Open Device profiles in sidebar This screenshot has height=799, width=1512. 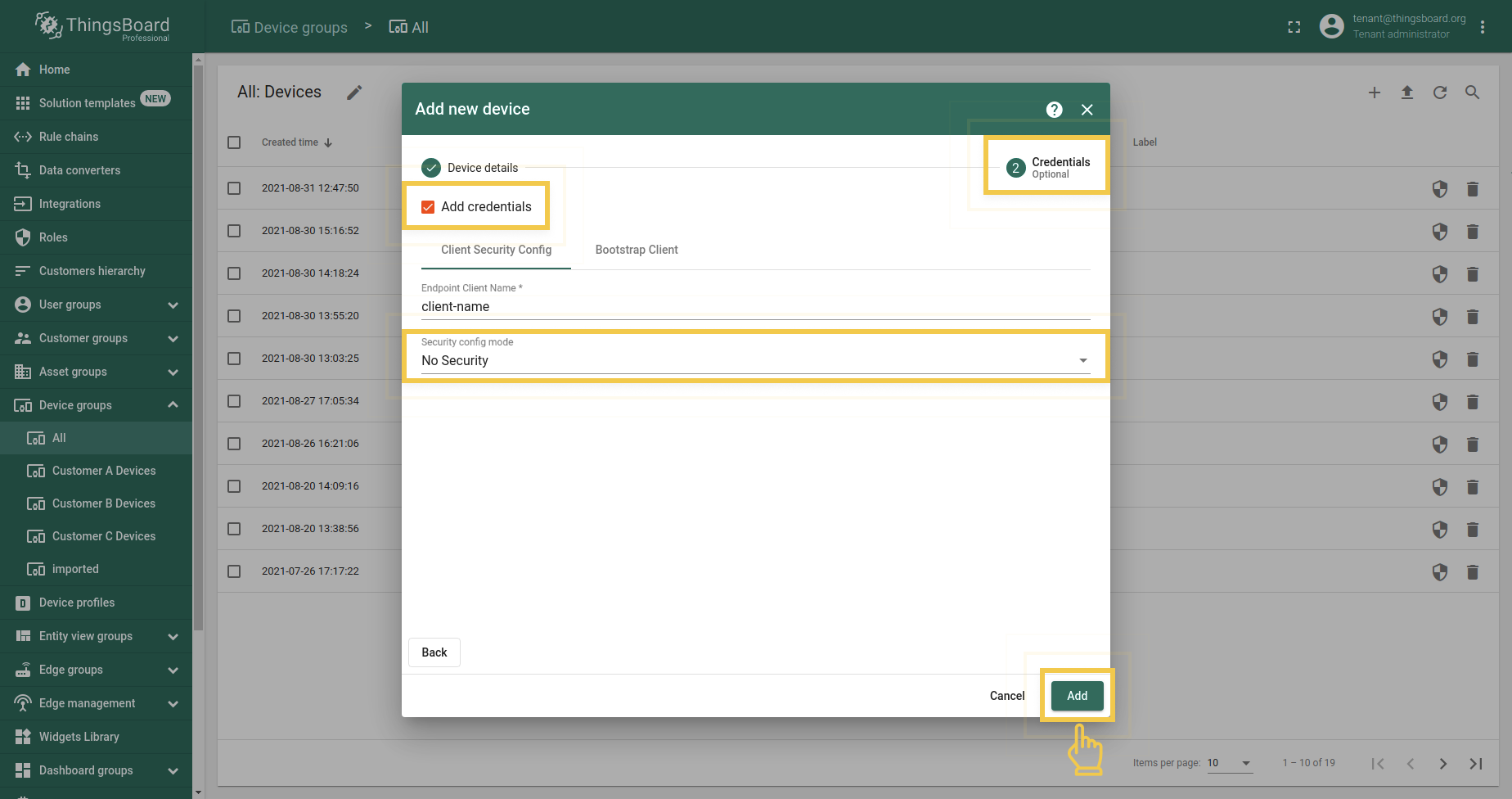click(96, 603)
